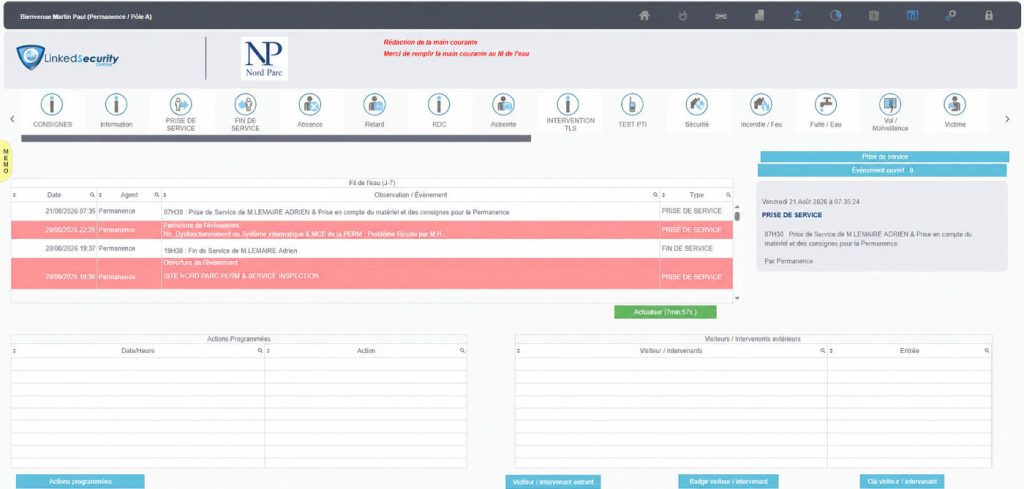Click the LinkedSecurity logo
Image resolution: width=1024 pixels, height=489 pixels.
pos(68,58)
